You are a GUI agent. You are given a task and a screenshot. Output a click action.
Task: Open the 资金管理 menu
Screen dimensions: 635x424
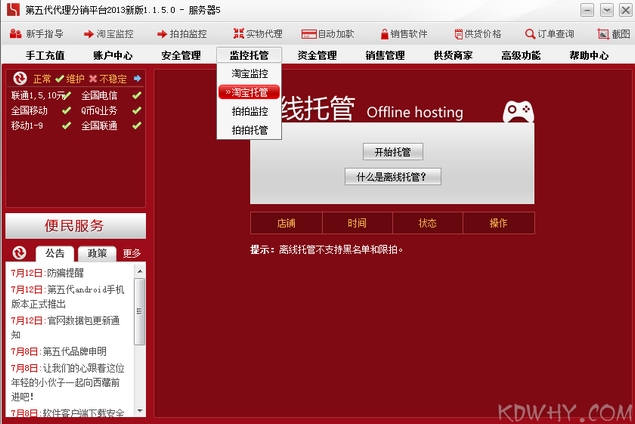coord(317,55)
